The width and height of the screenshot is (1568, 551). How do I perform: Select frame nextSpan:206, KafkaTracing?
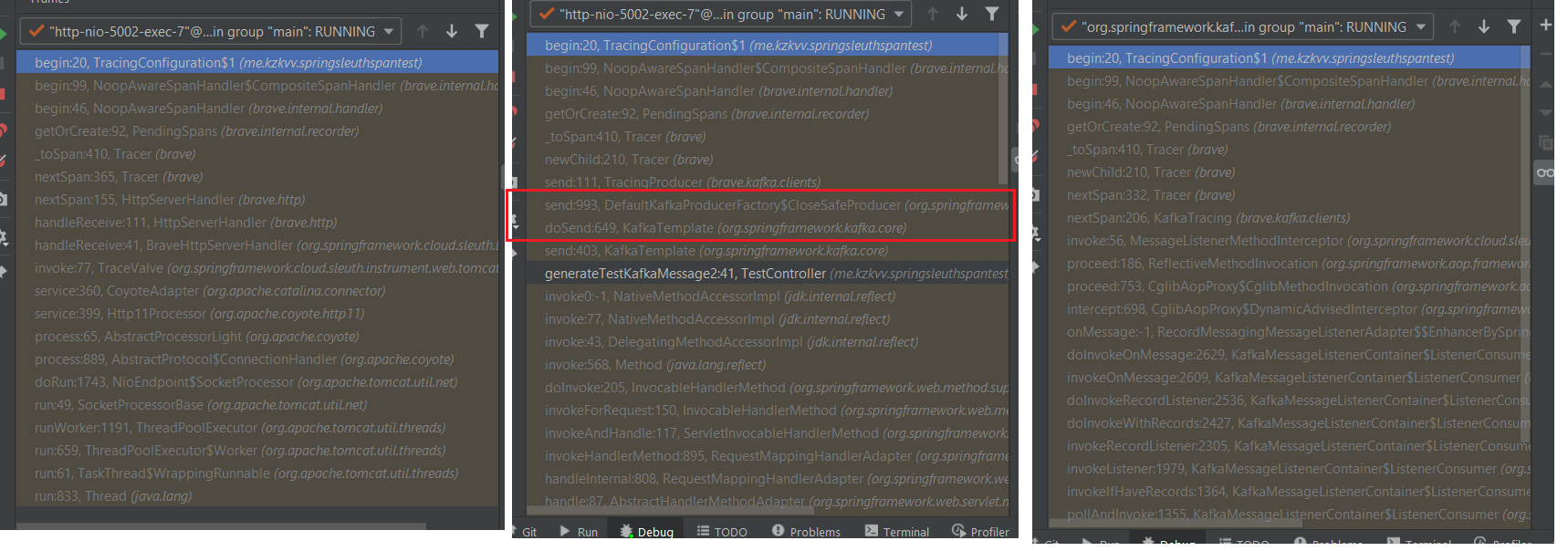(1290, 218)
